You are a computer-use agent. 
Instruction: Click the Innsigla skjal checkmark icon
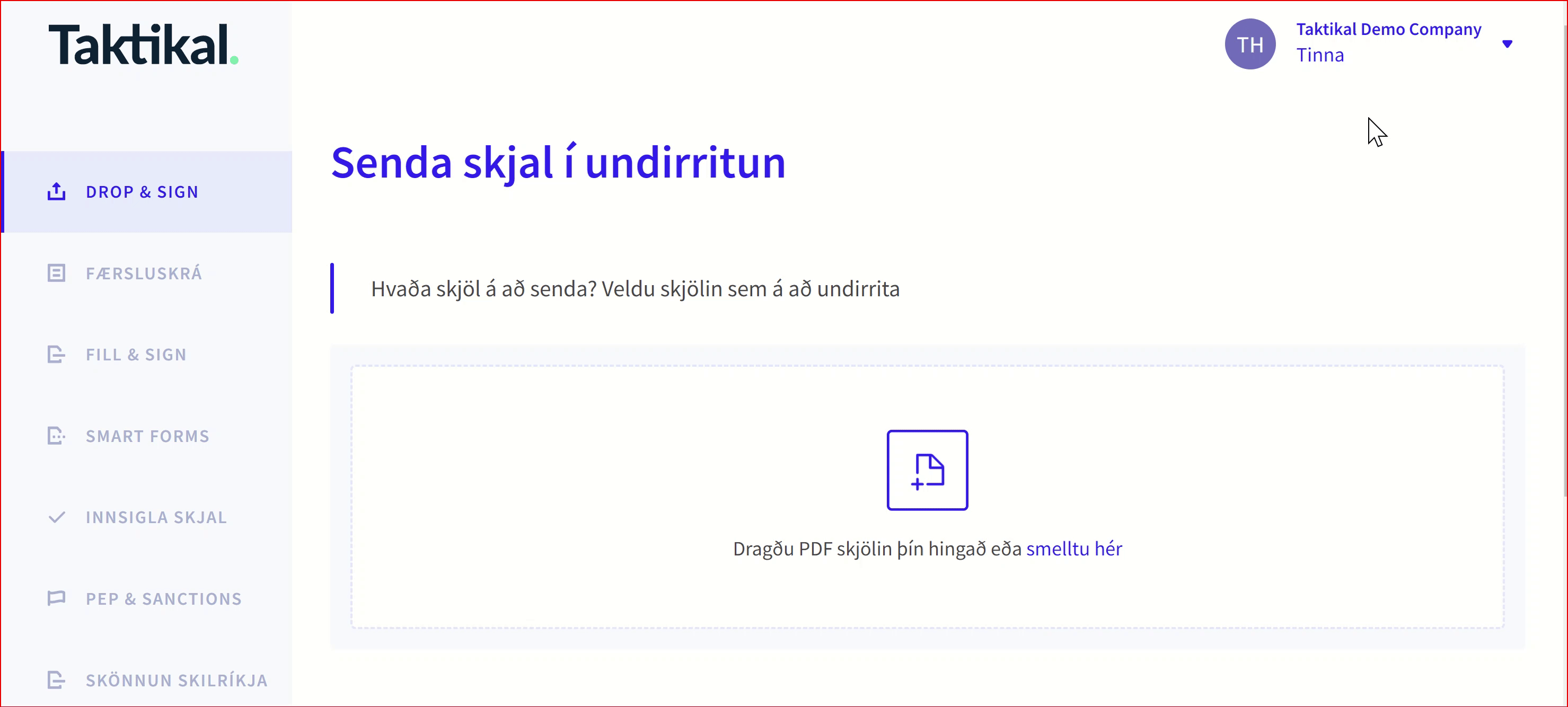coord(57,517)
